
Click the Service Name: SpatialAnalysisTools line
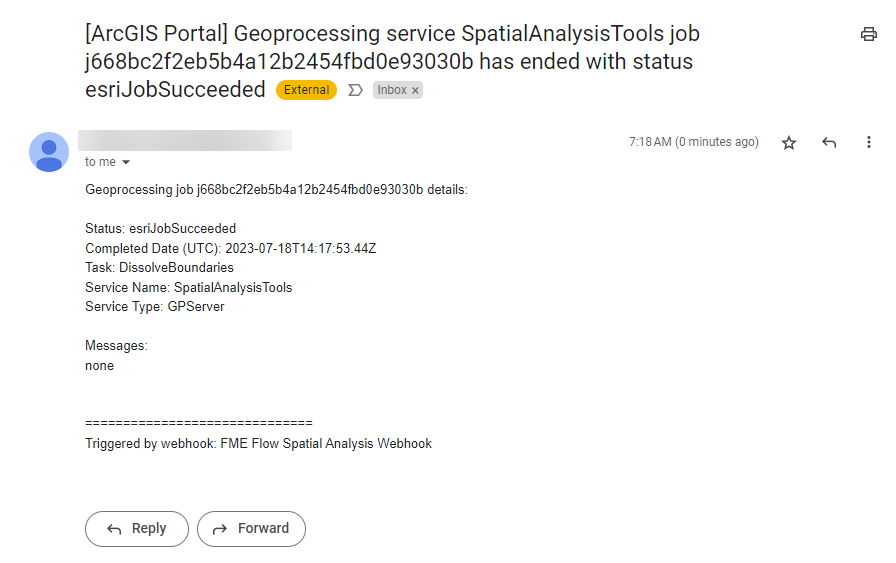click(189, 288)
